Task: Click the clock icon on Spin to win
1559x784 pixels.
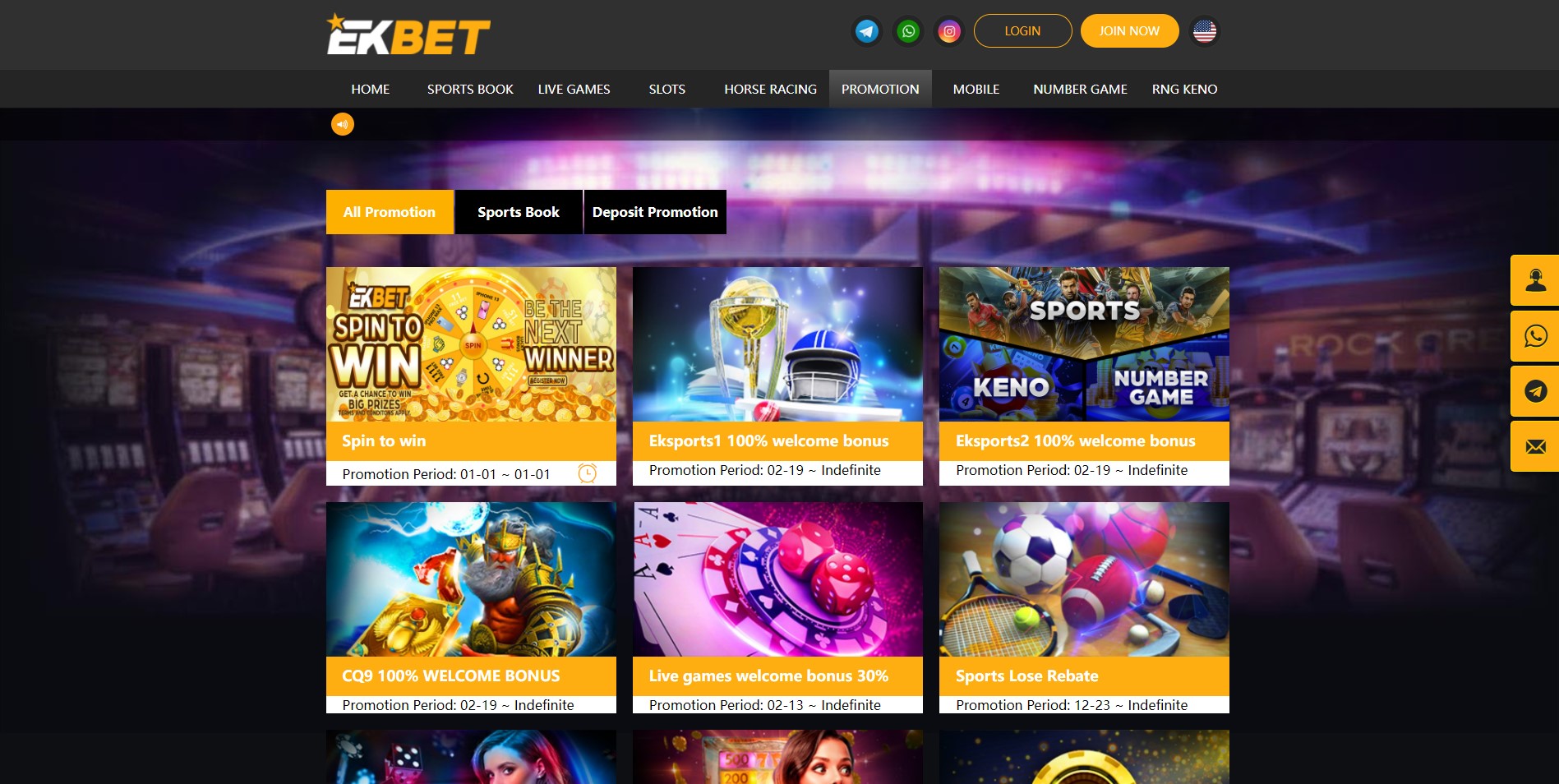Action: (588, 473)
